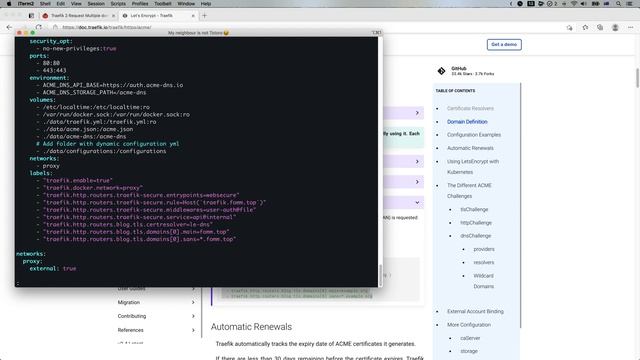Image resolution: width=640 pixels, height=360 pixels.
Task: Click the terminal window scrollbar thumb
Action: click(x=380, y=275)
